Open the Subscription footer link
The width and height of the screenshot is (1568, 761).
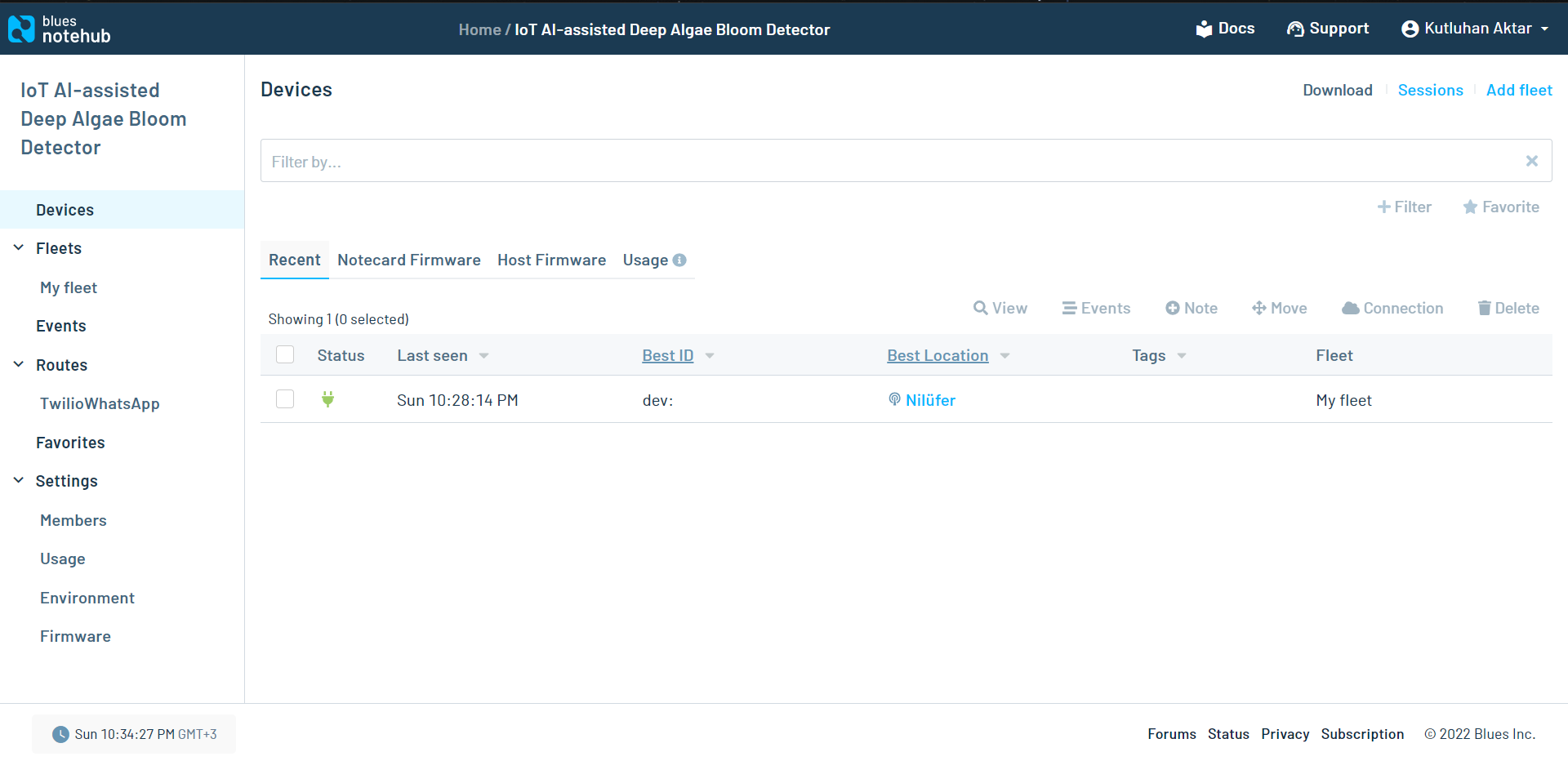point(1362,734)
